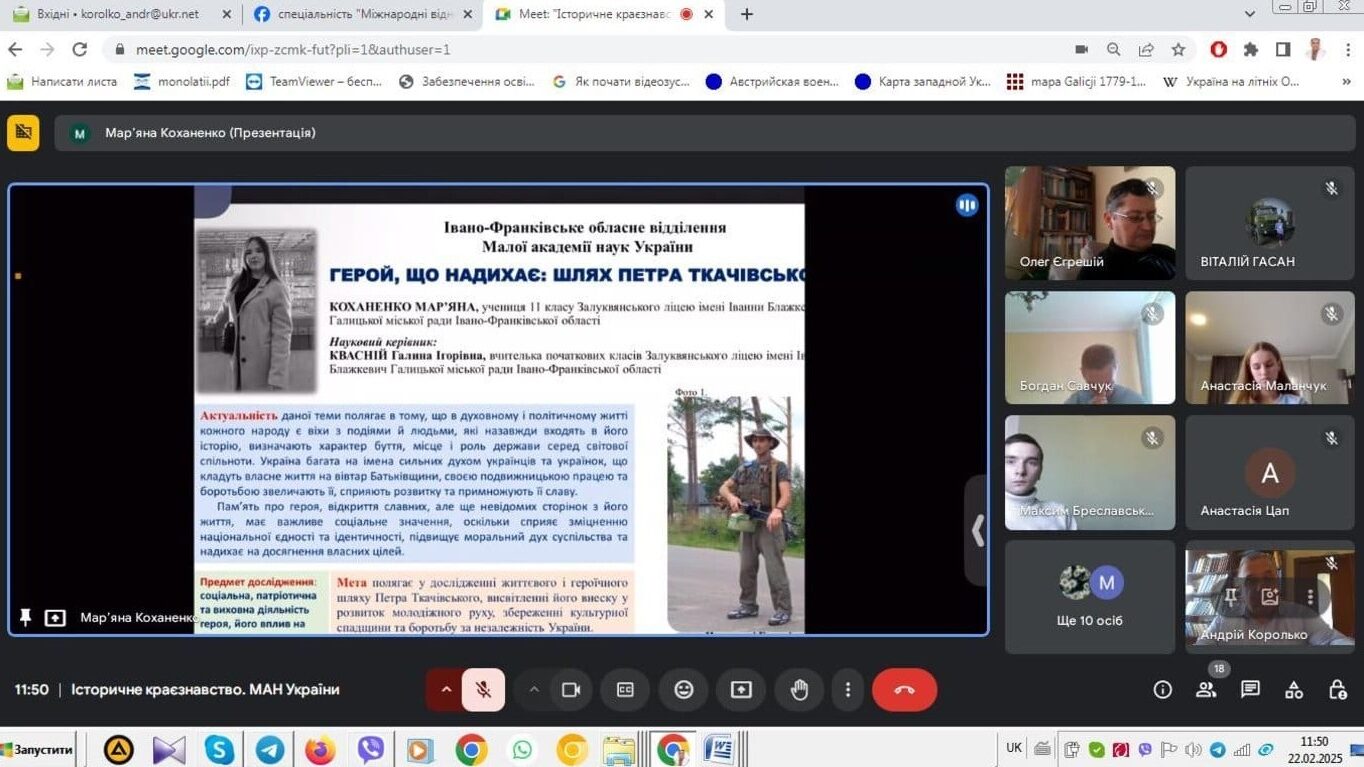
Task: Open meeting details info icon
Action: 1162,690
